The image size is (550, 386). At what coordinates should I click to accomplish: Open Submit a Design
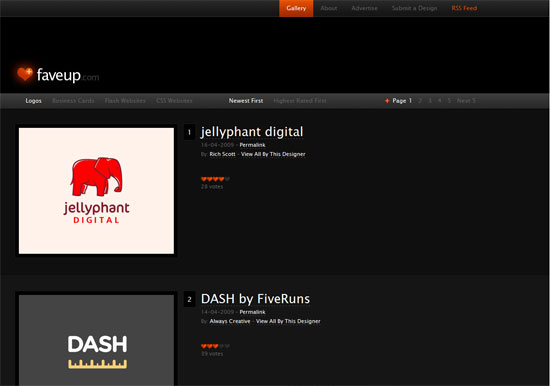coord(414,8)
